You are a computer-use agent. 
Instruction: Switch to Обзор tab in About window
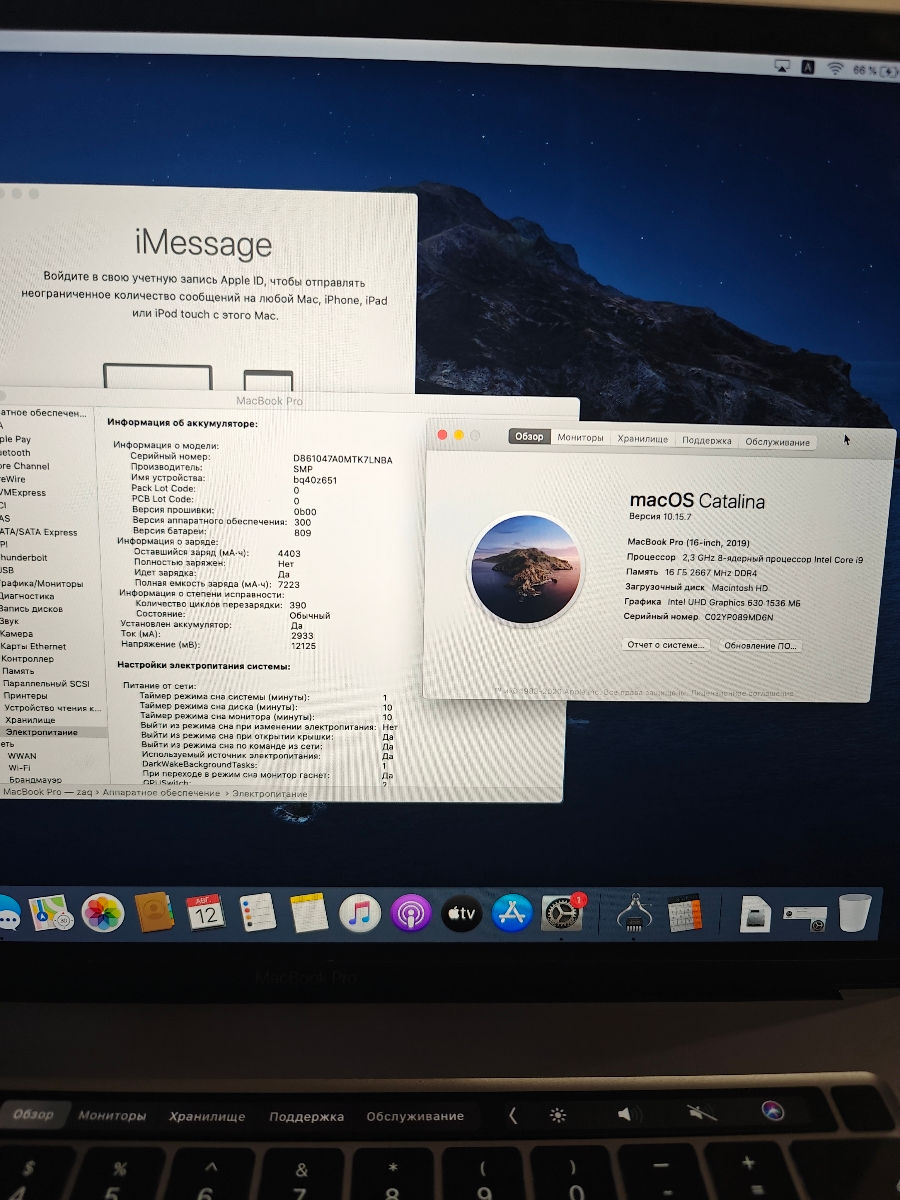(530, 437)
